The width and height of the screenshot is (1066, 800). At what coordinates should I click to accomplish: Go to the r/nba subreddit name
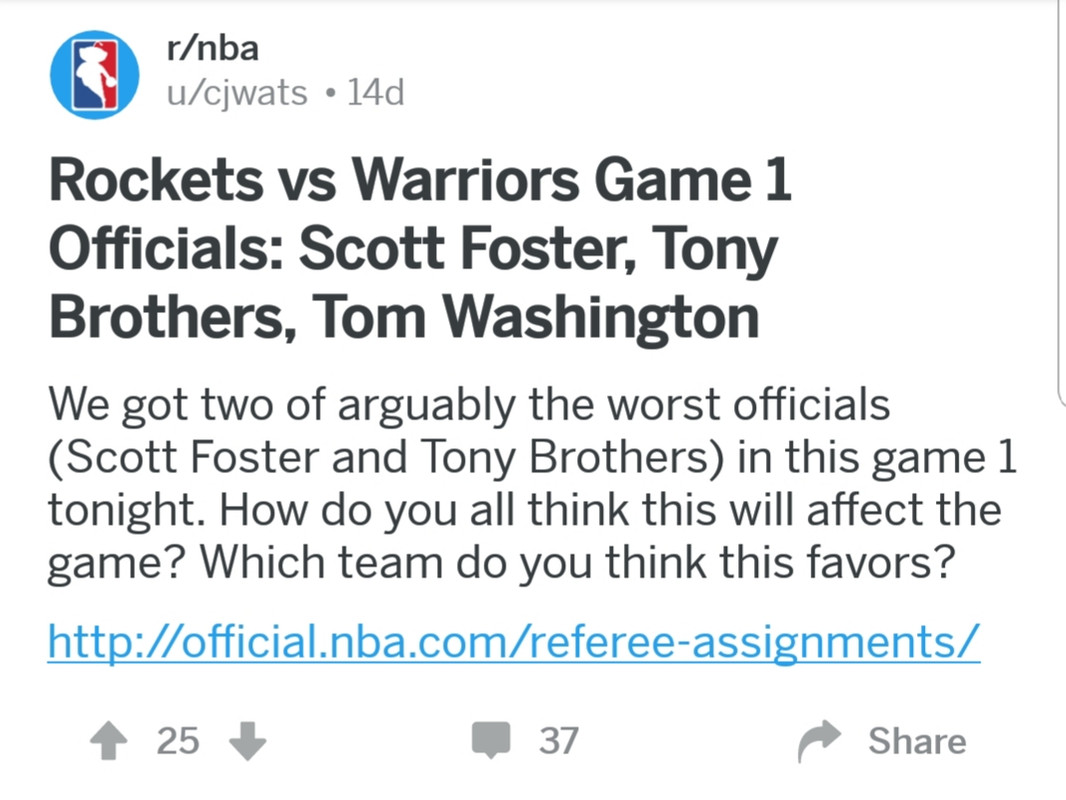(x=213, y=48)
